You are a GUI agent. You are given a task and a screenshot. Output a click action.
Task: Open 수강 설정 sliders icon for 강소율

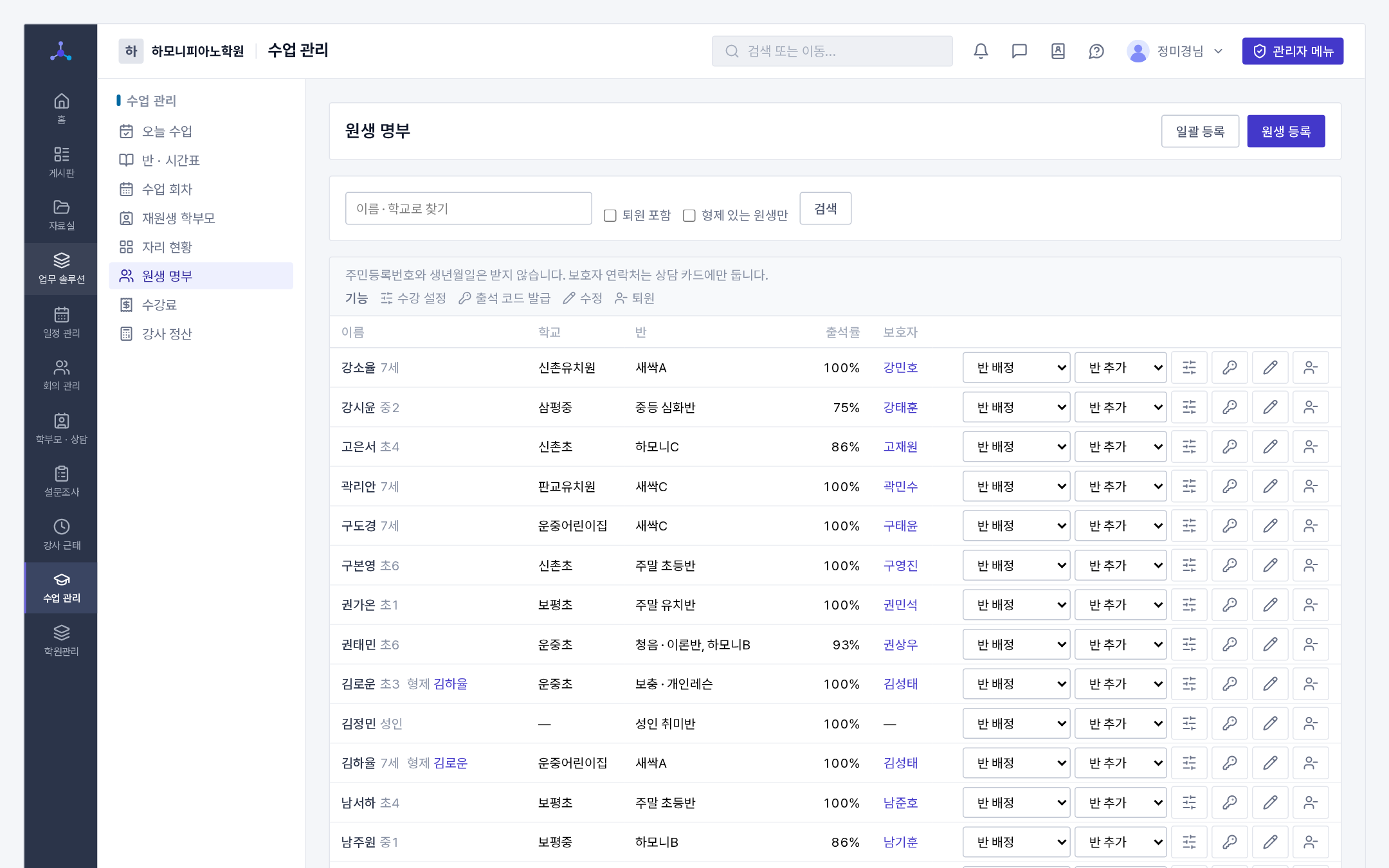1190,368
